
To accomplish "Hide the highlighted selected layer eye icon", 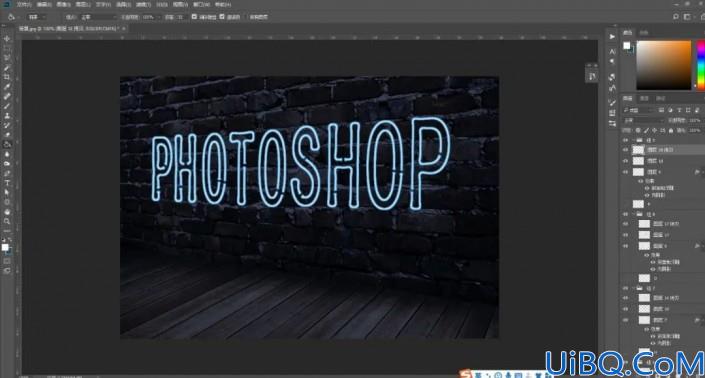I will point(625,150).
